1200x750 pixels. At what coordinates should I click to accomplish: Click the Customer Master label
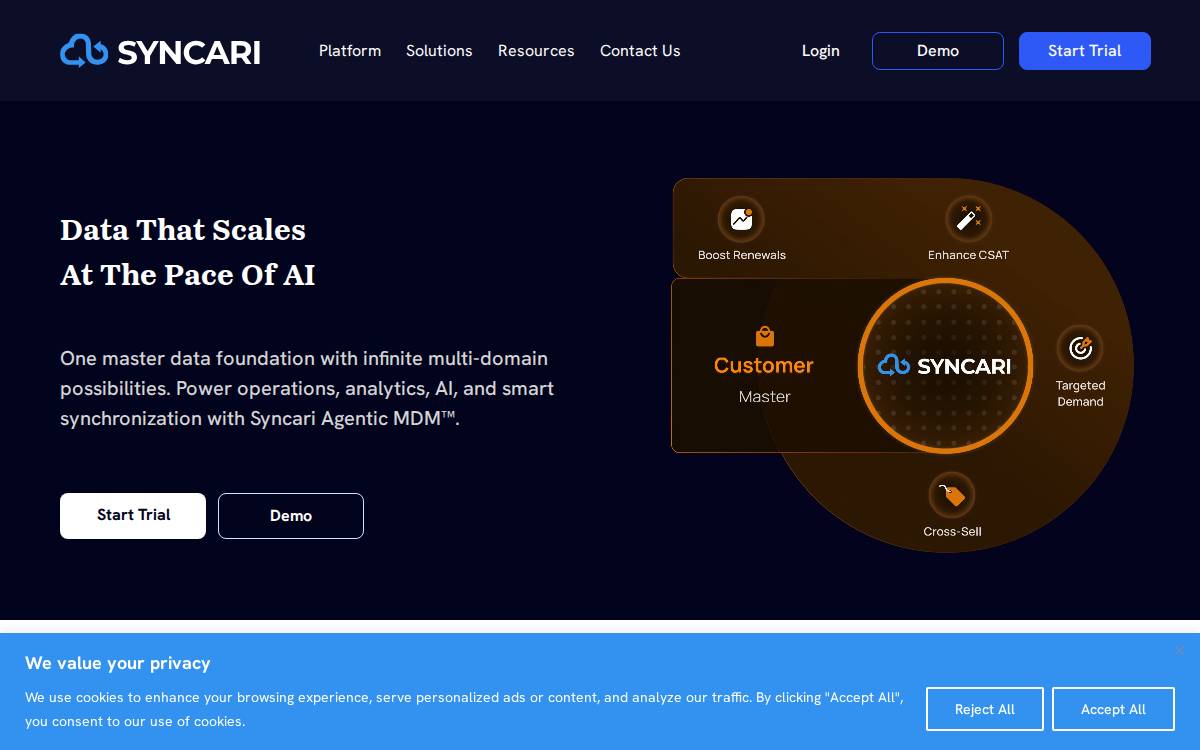pyautogui.click(x=764, y=380)
